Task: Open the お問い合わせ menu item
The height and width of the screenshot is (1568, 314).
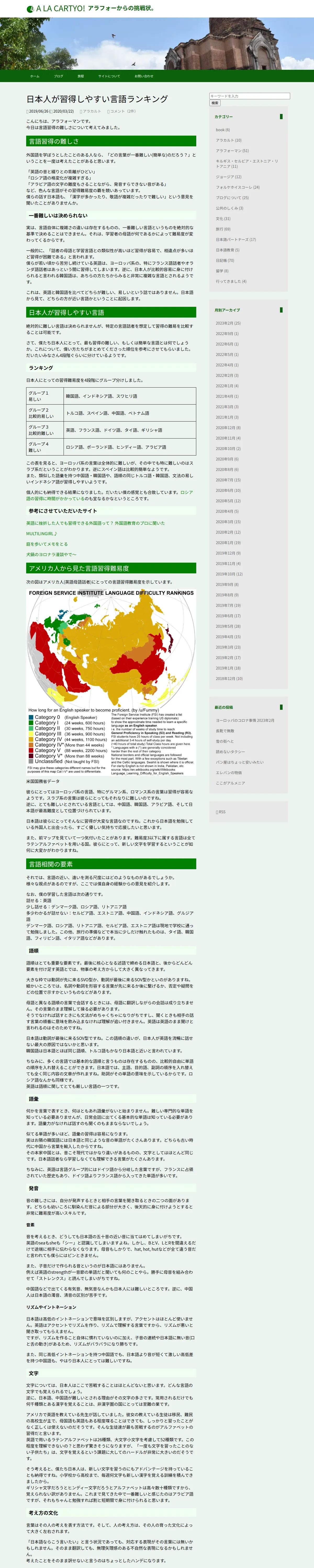Action: pyautogui.click(x=144, y=76)
